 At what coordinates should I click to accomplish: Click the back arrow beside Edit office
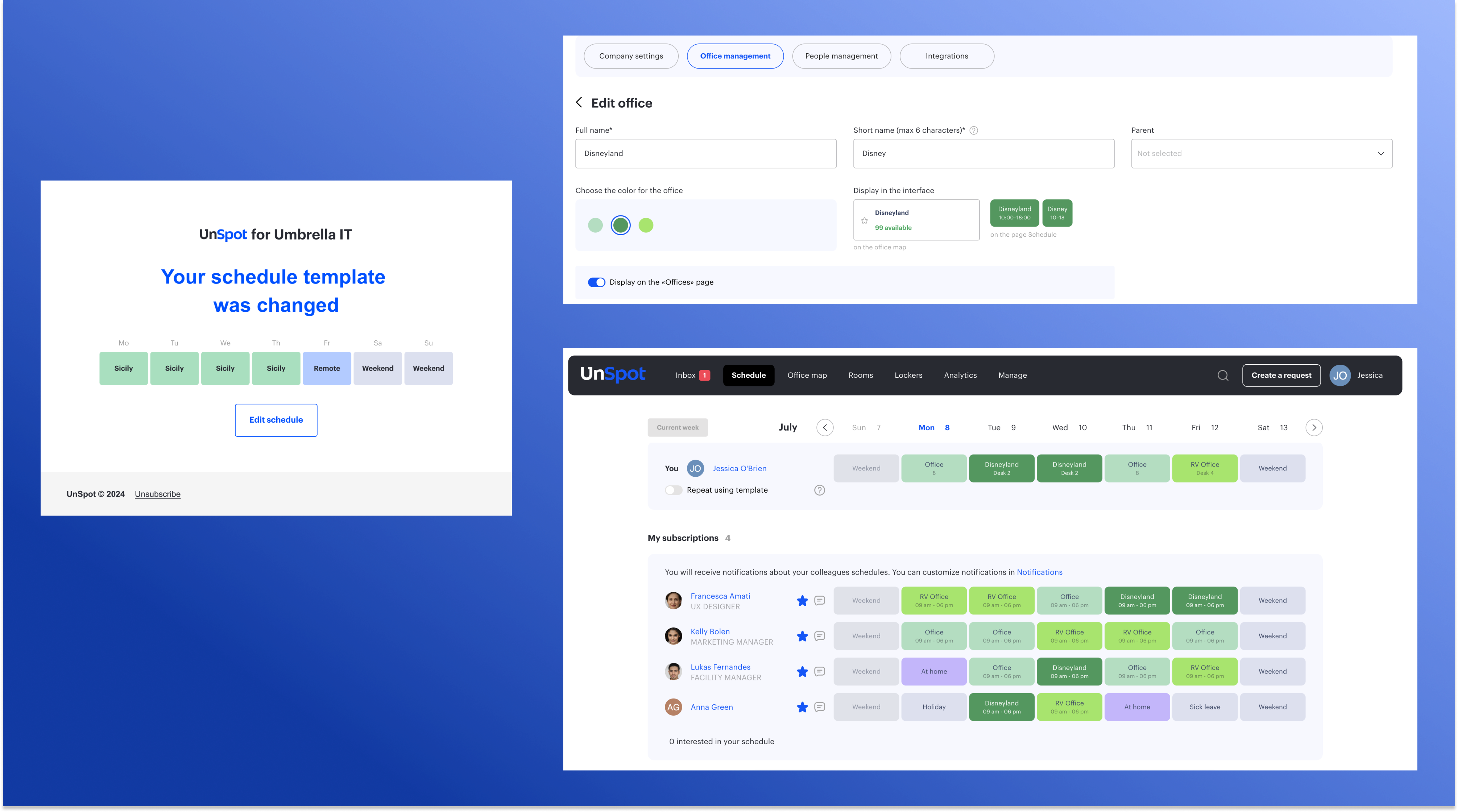tap(579, 103)
